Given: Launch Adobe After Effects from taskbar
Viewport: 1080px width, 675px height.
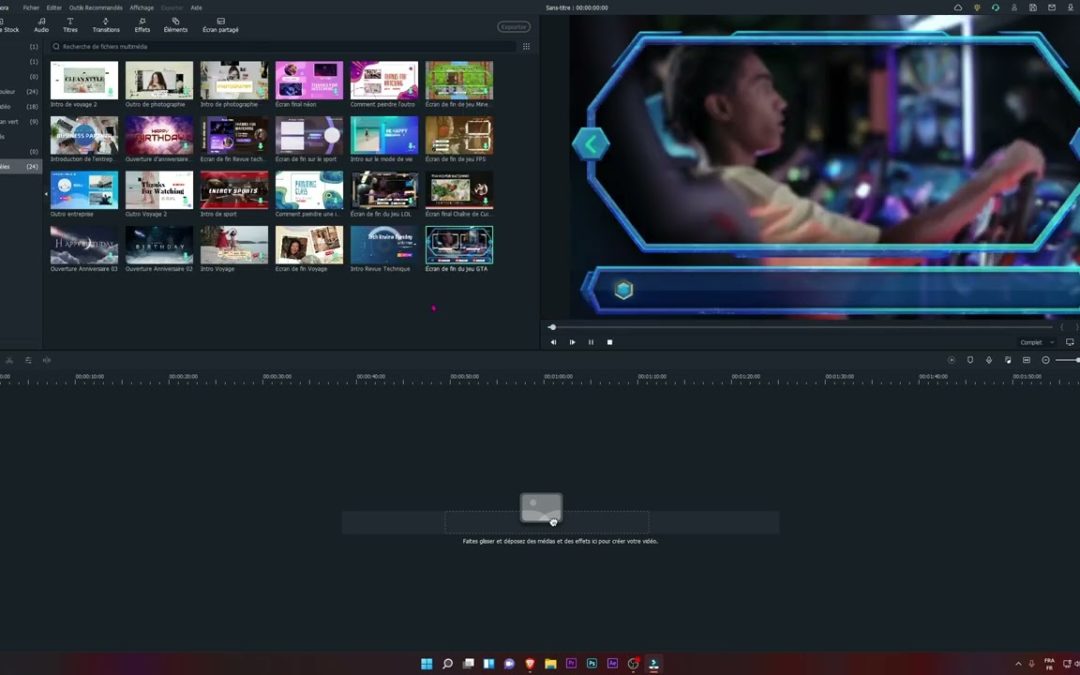Looking at the screenshot, I should tap(612, 664).
